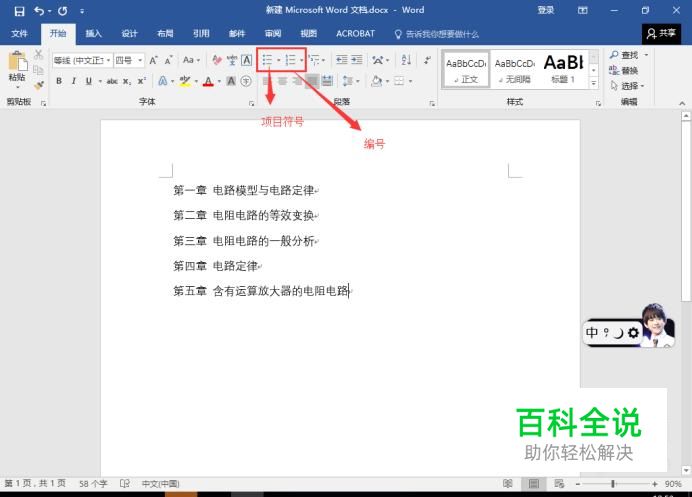Click the line spacing icon
This screenshot has width=692, height=497.
(347, 81)
